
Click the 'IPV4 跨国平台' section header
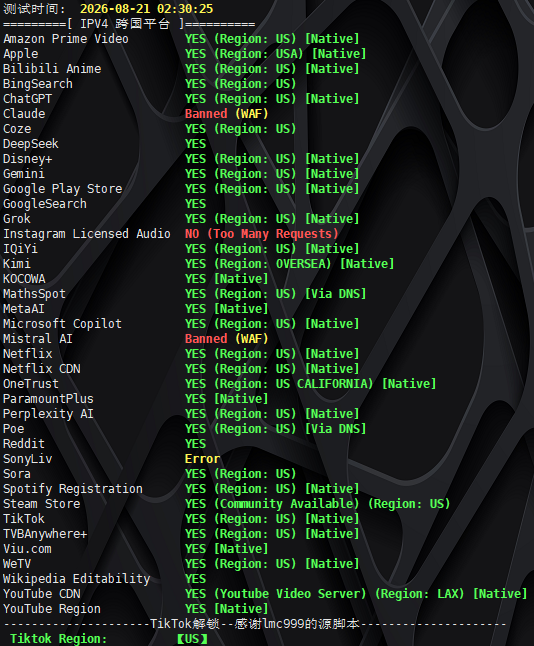(129, 24)
